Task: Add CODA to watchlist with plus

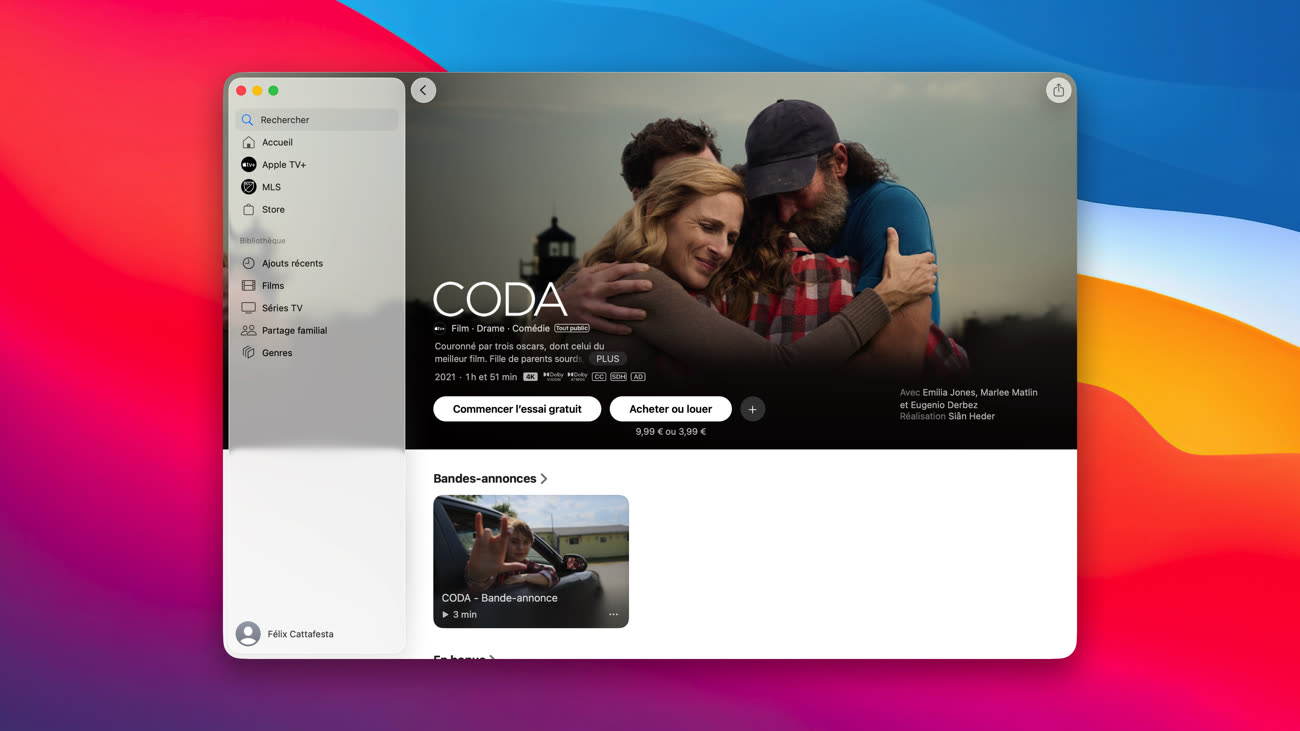Action: tap(753, 409)
